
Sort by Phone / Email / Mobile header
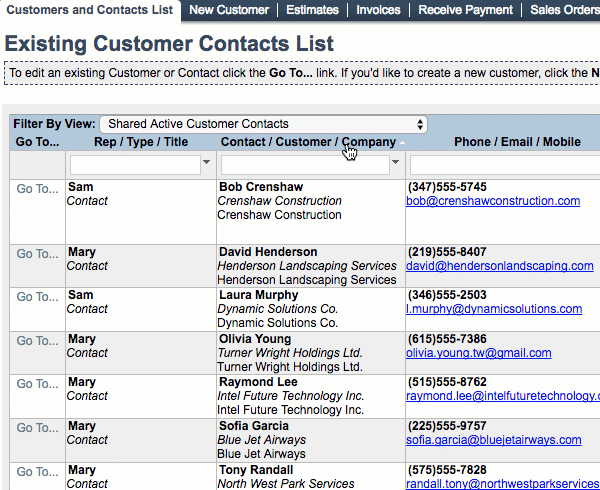(x=517, y=142)
